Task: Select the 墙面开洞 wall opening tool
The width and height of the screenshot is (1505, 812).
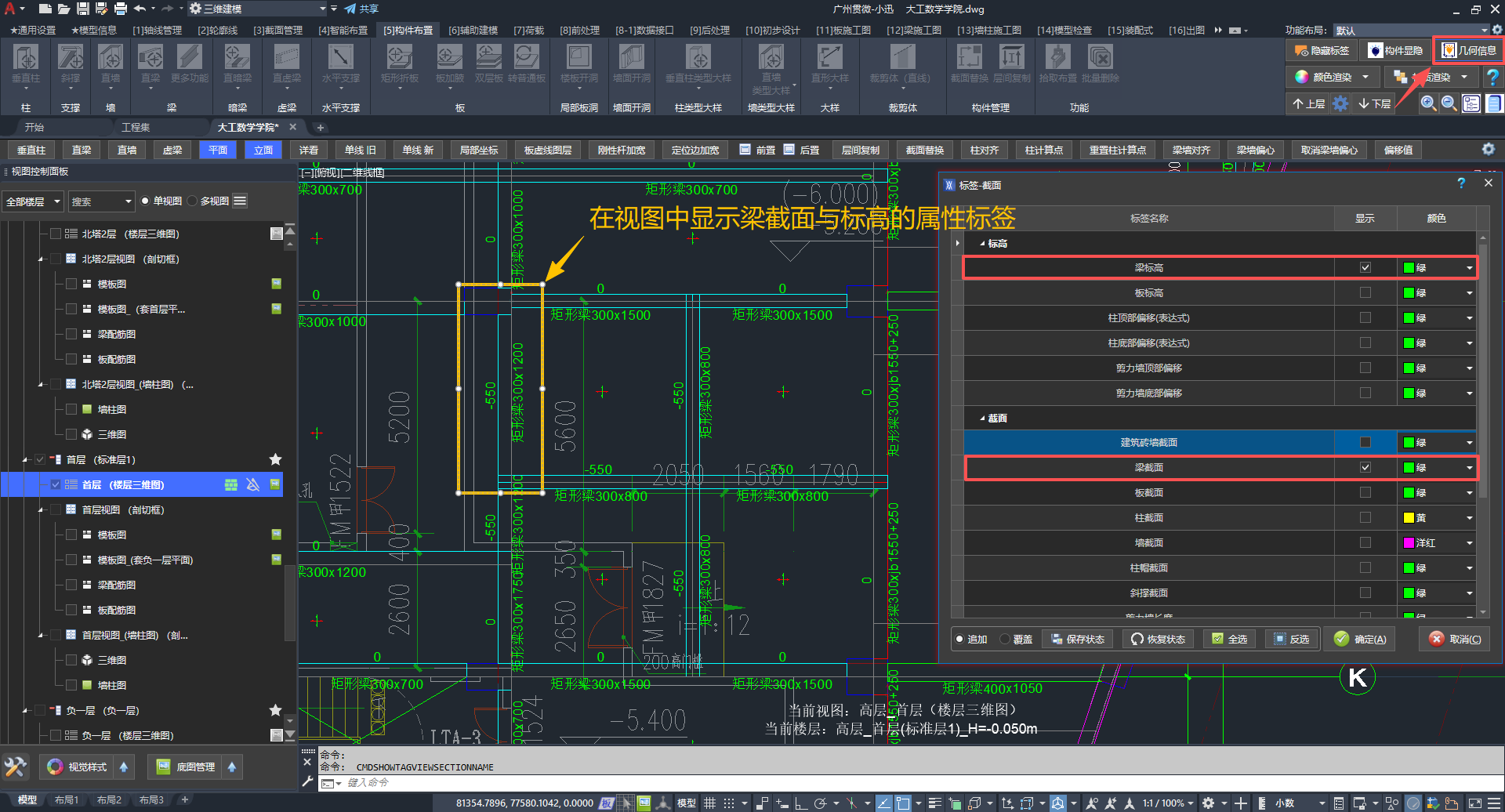Action: pyautogui.click(x=632, y=63)
